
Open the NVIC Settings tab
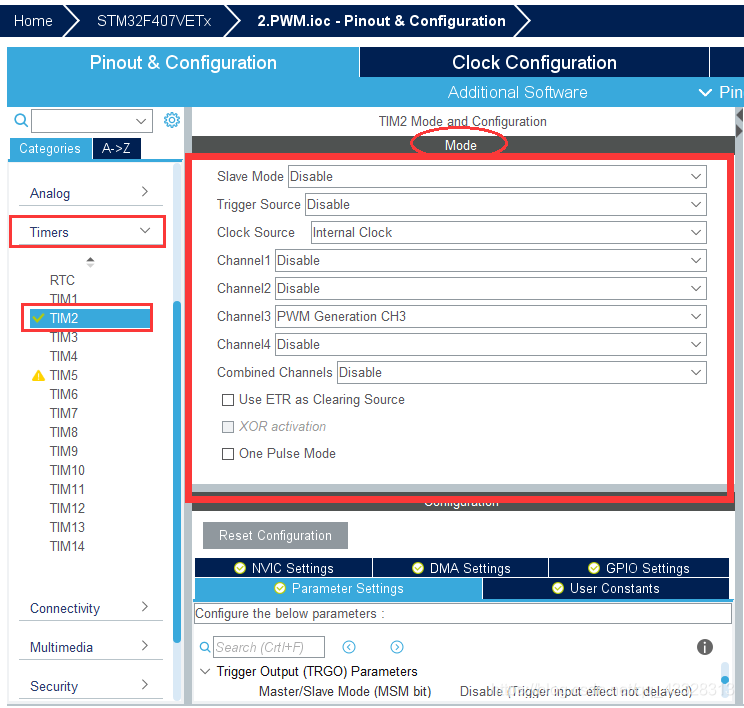point(283,568)
